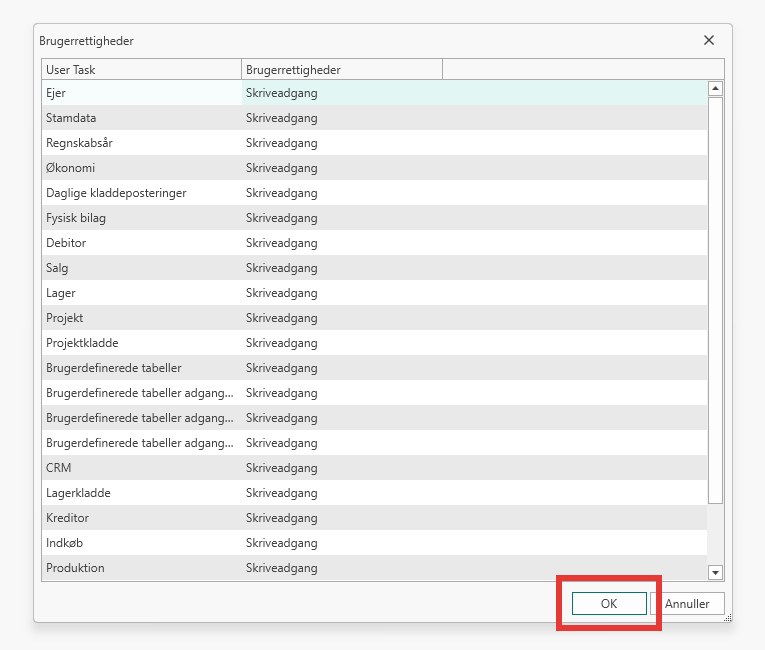Viewport: 765px width, 650px height.
Task: Click Skriveadgang cell for Projekt
Action: click(x=342, y=318)
